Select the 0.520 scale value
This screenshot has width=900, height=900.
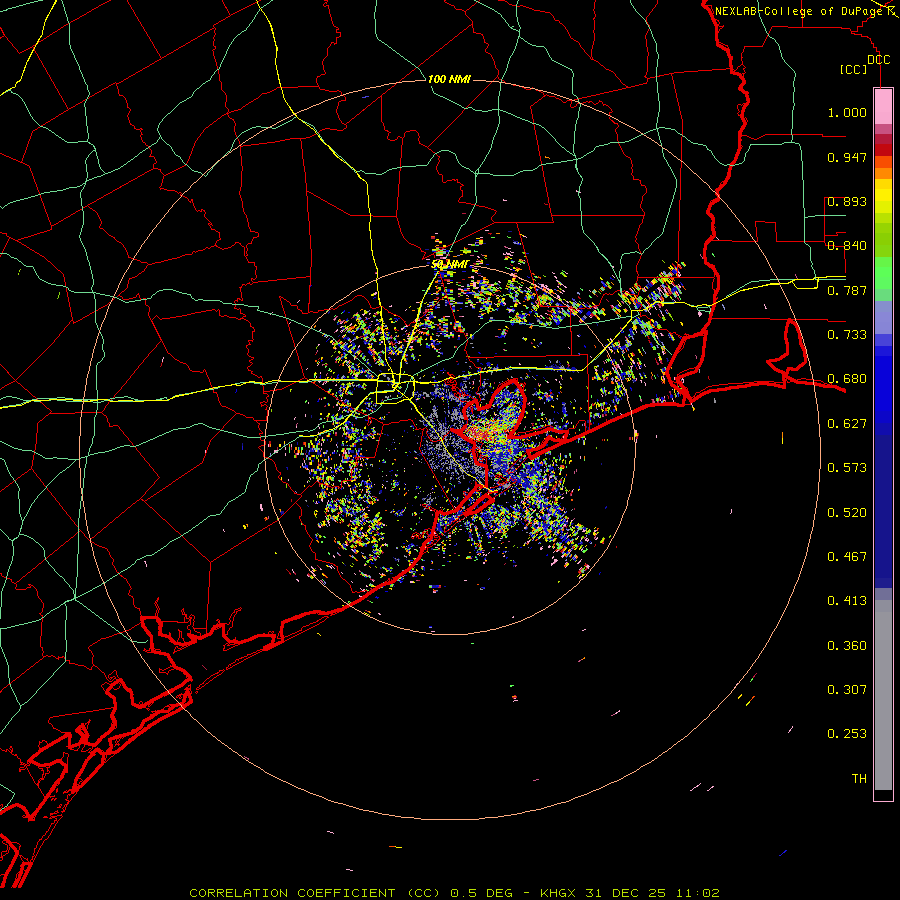[847, 513]
